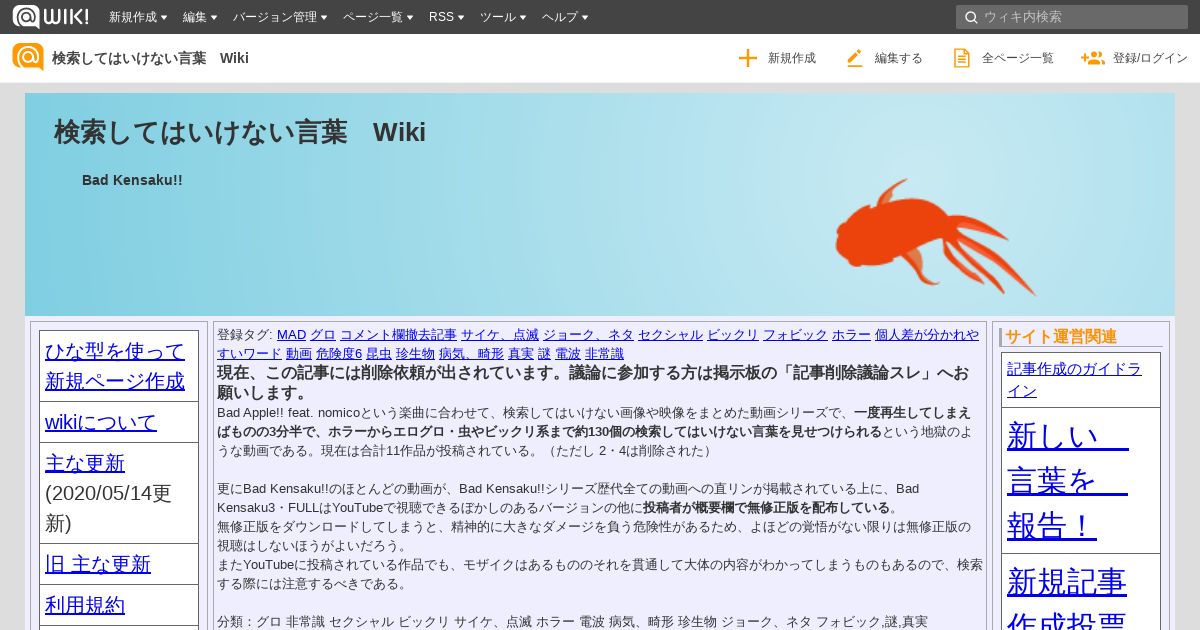The width and height of the screenshot is (1200, 630).
Task: Open 新しい言葉を報告！ link
Action: (x=1068, y=480)
